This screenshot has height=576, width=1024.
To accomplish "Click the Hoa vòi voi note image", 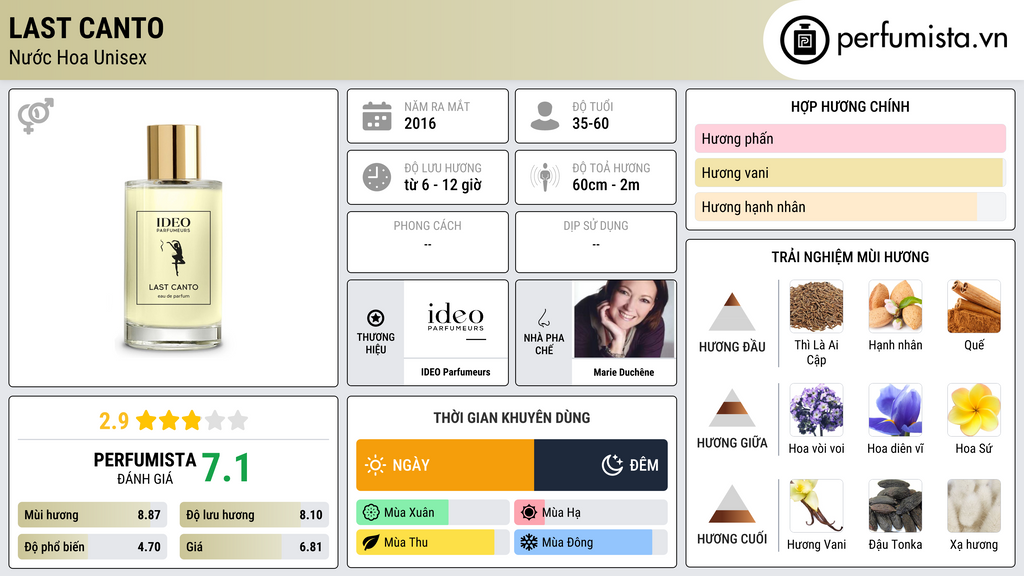I will tap(816, 410).
